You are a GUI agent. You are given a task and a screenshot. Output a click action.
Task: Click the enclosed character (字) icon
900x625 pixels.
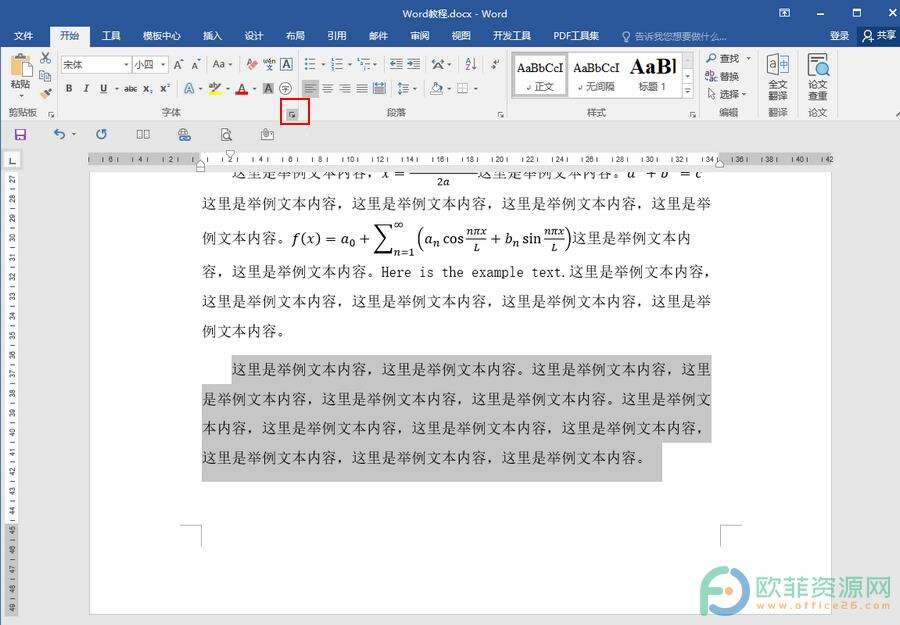(285, 88)
